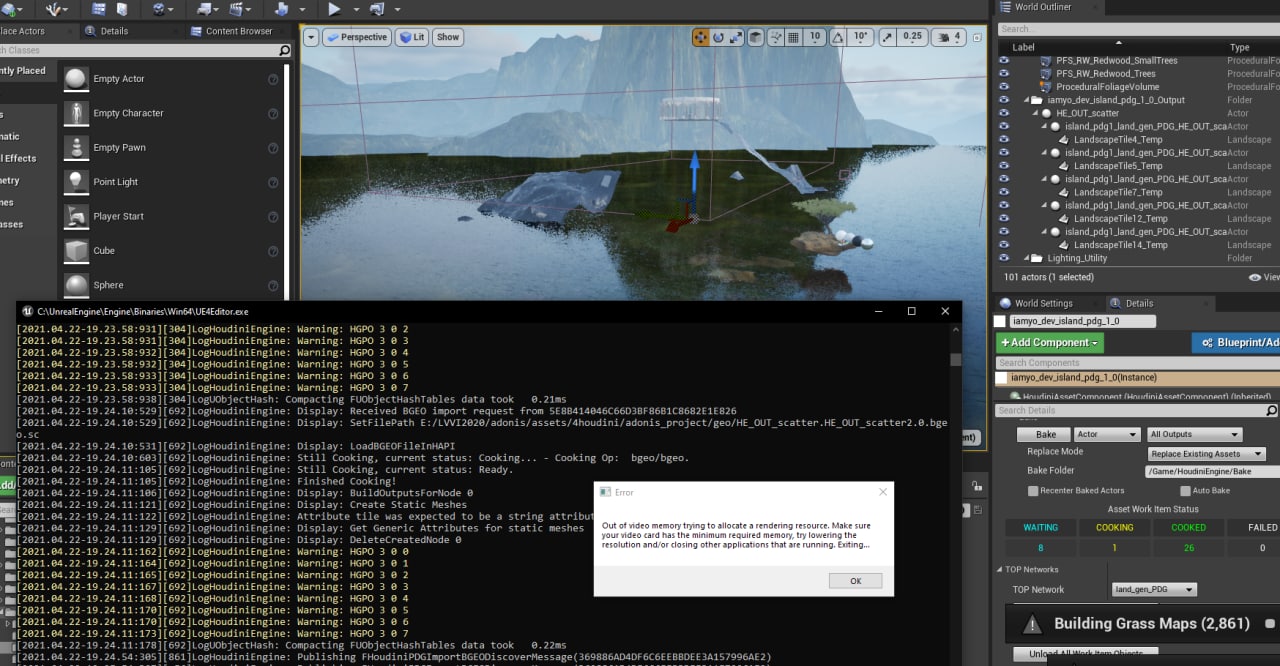
Task: Open the Blueprints toolbar icon
Action: point(206,9)
